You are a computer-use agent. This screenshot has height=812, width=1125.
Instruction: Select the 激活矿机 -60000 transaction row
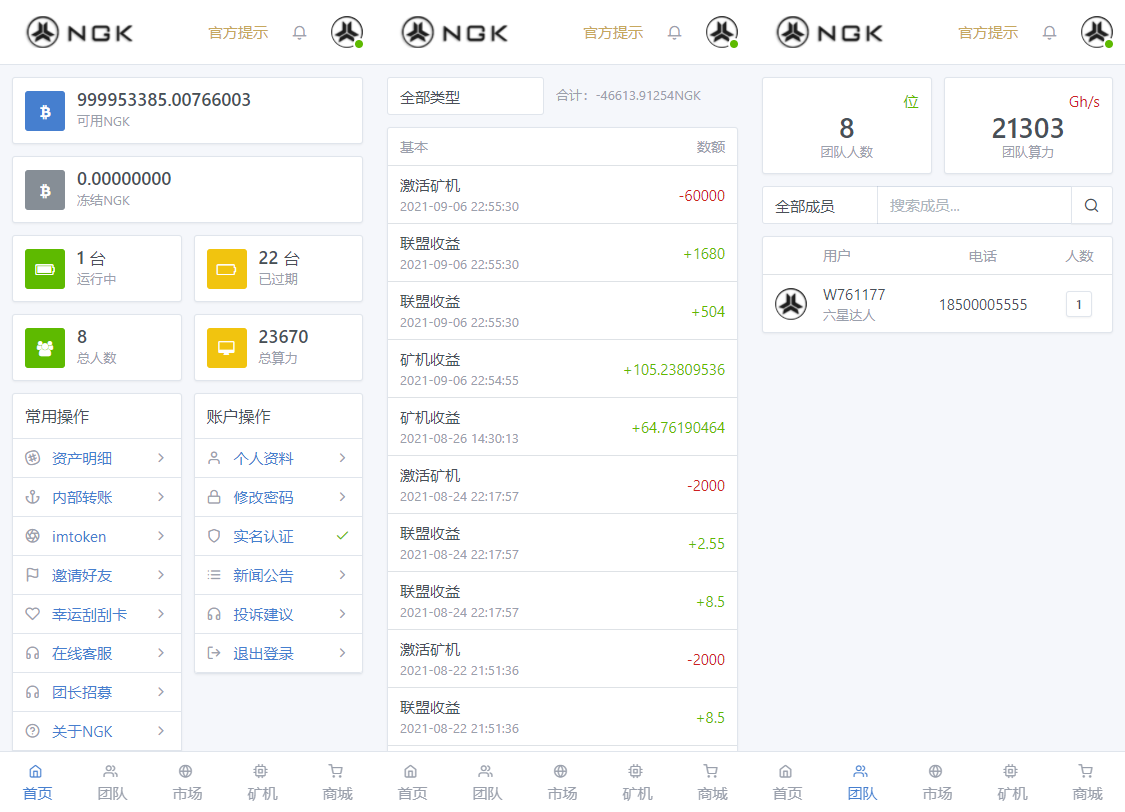[x=562, y=195]
